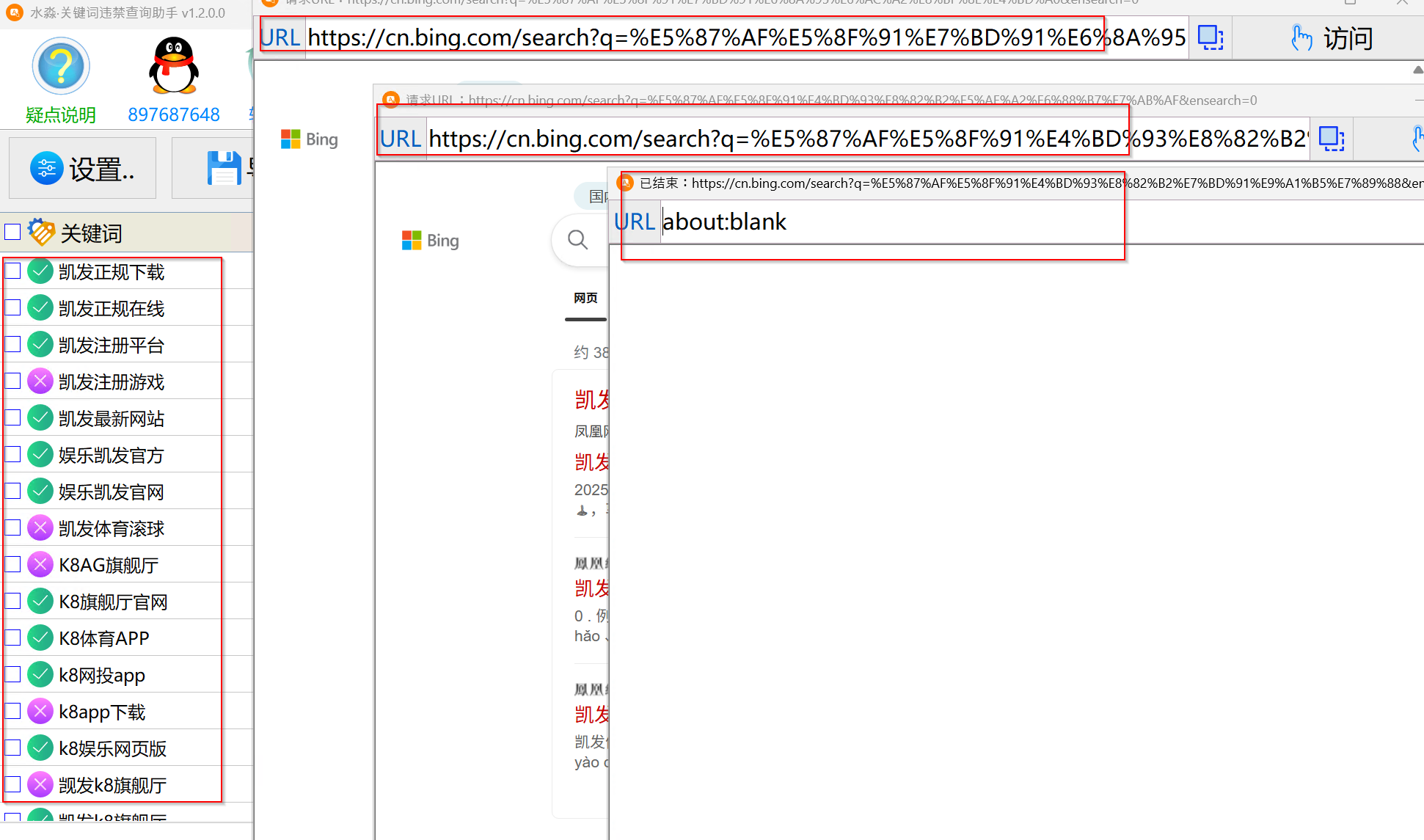Open the 疑点说明 question mark help icon
1424x840 pixels.
pyautogui.click(x=61, y=66)
